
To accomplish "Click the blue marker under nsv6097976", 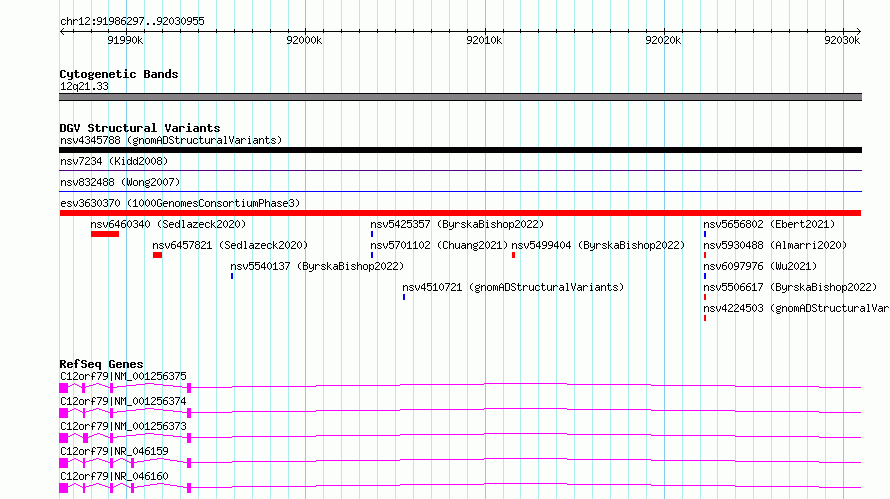I will click(705, 276).
